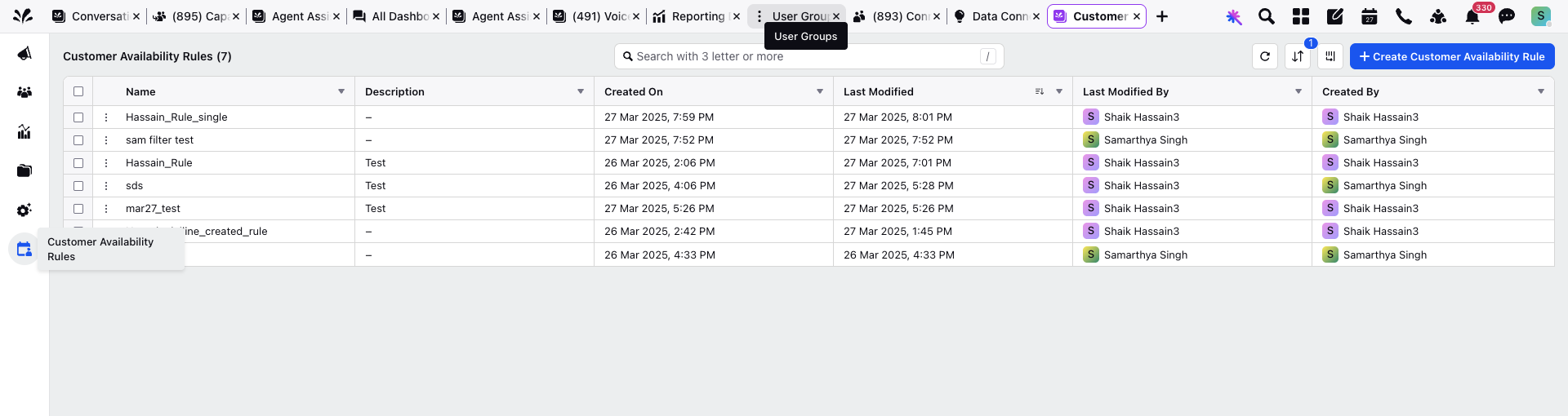Click the phone call icon in the top bar
This screenshot has width=1568, height=416.
point(1404,16)
